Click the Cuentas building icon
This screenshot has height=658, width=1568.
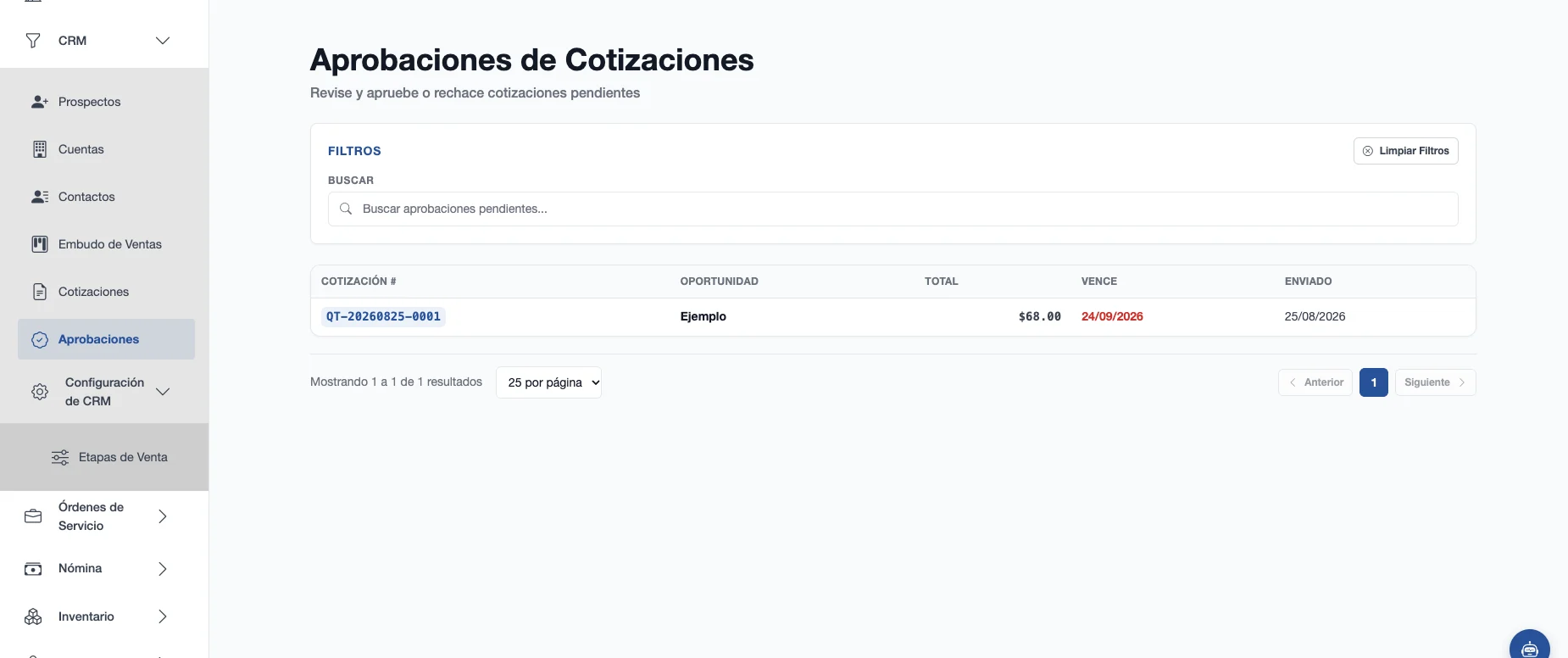[40, 149]
